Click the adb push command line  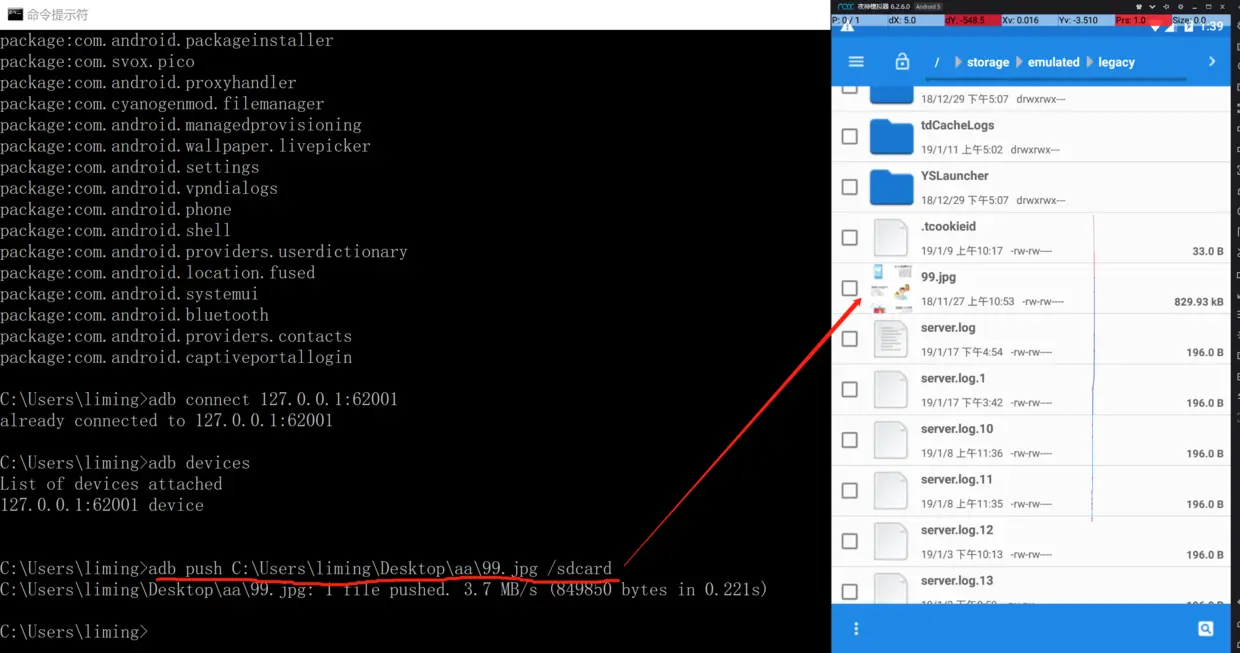point(306,568)
